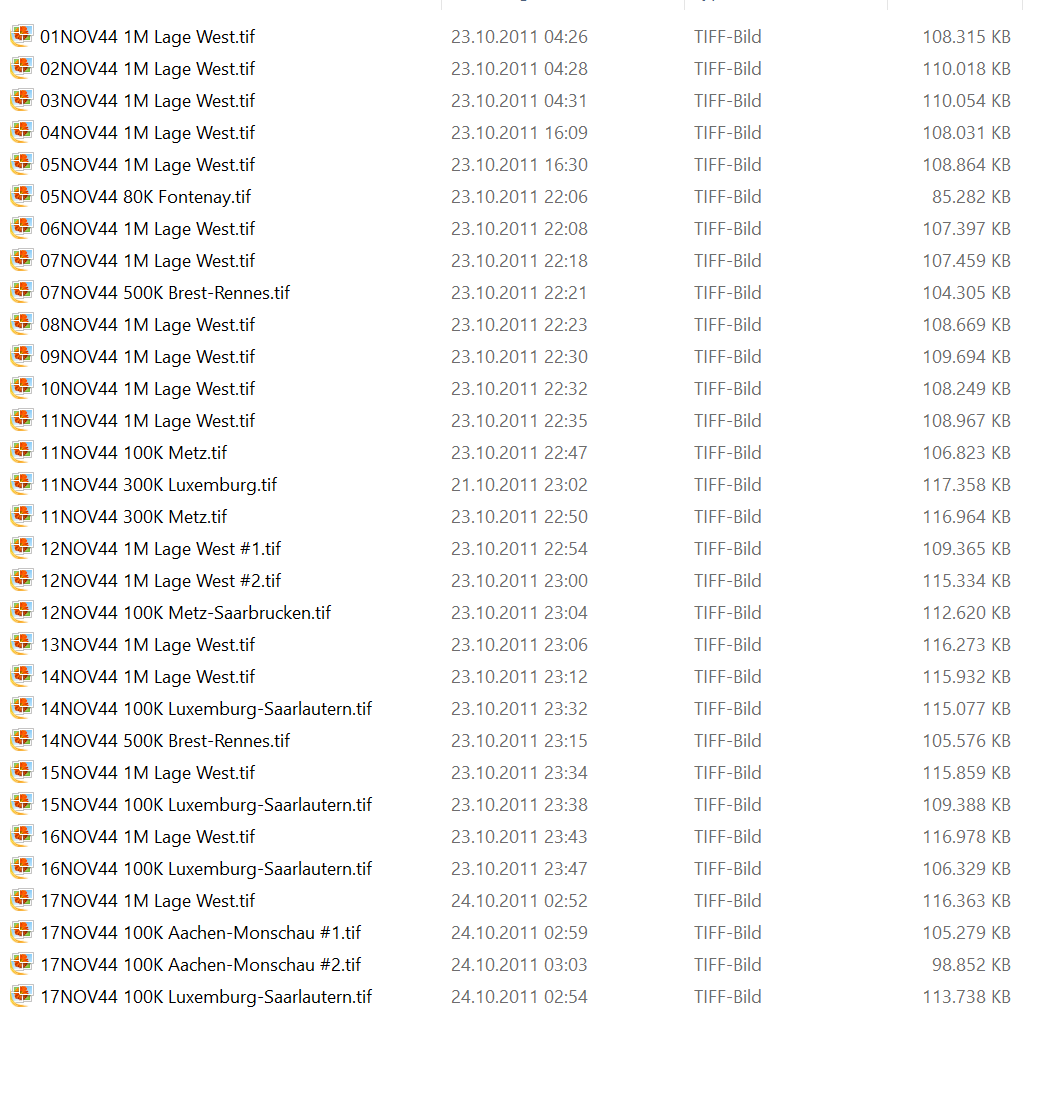Click file name 11NOV44 300K Metz.tif
Screen dimensions: 1039x1093
[133, 517]
